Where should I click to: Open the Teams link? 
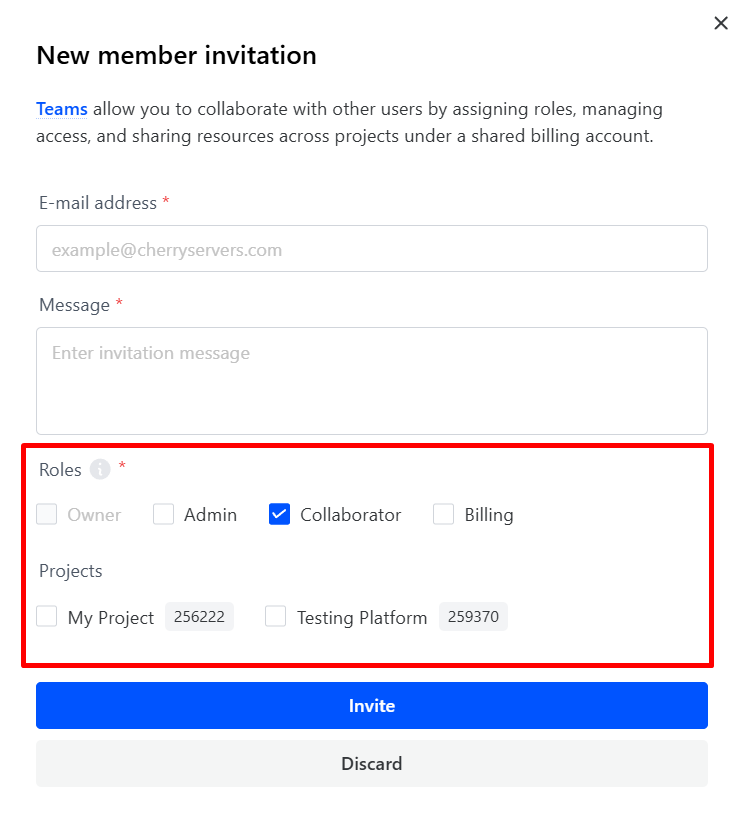coord(62,109)
